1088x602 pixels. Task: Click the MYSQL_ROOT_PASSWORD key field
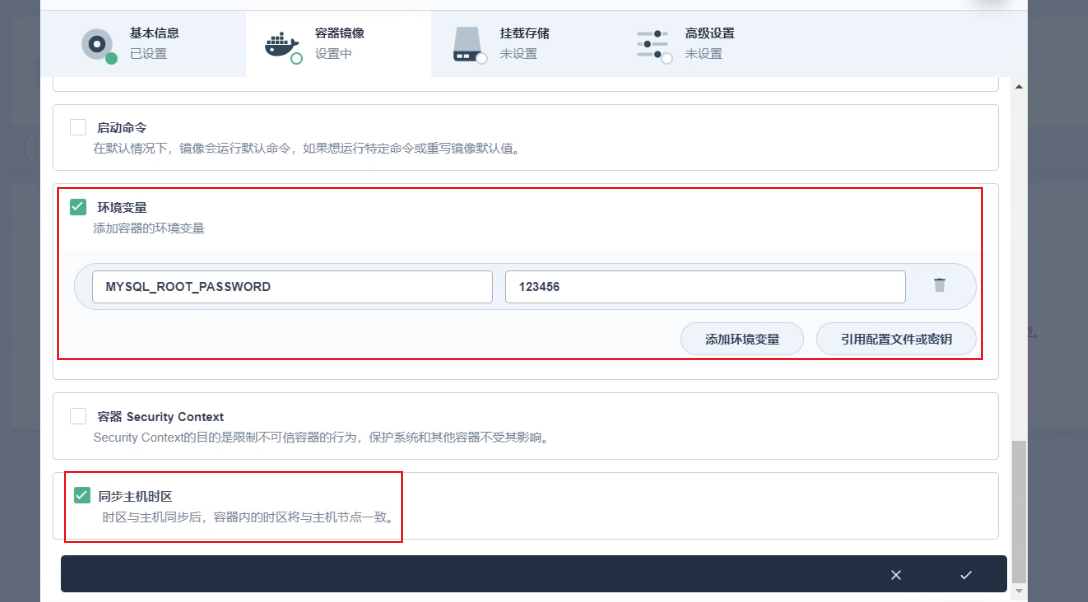click(x=292, y=286)
